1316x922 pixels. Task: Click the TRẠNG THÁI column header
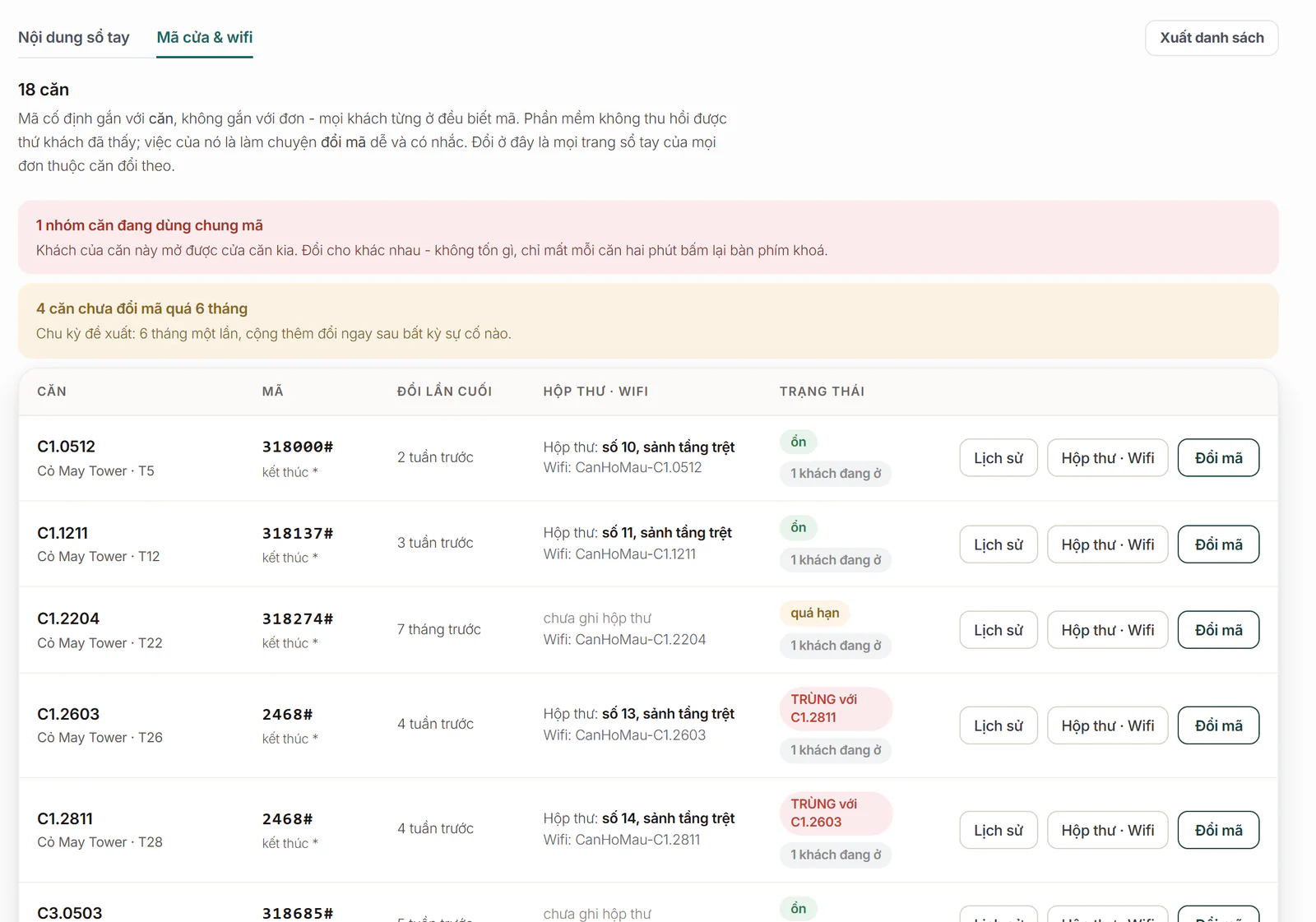[822, 392]
